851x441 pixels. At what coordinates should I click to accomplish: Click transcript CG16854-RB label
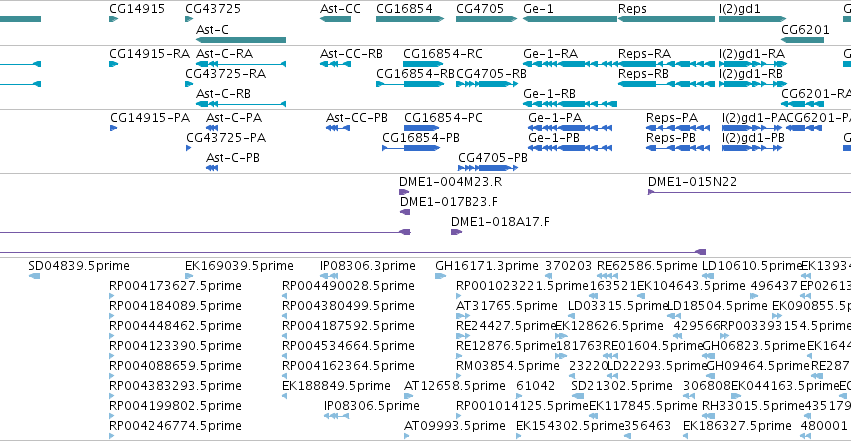coord(415,74)
